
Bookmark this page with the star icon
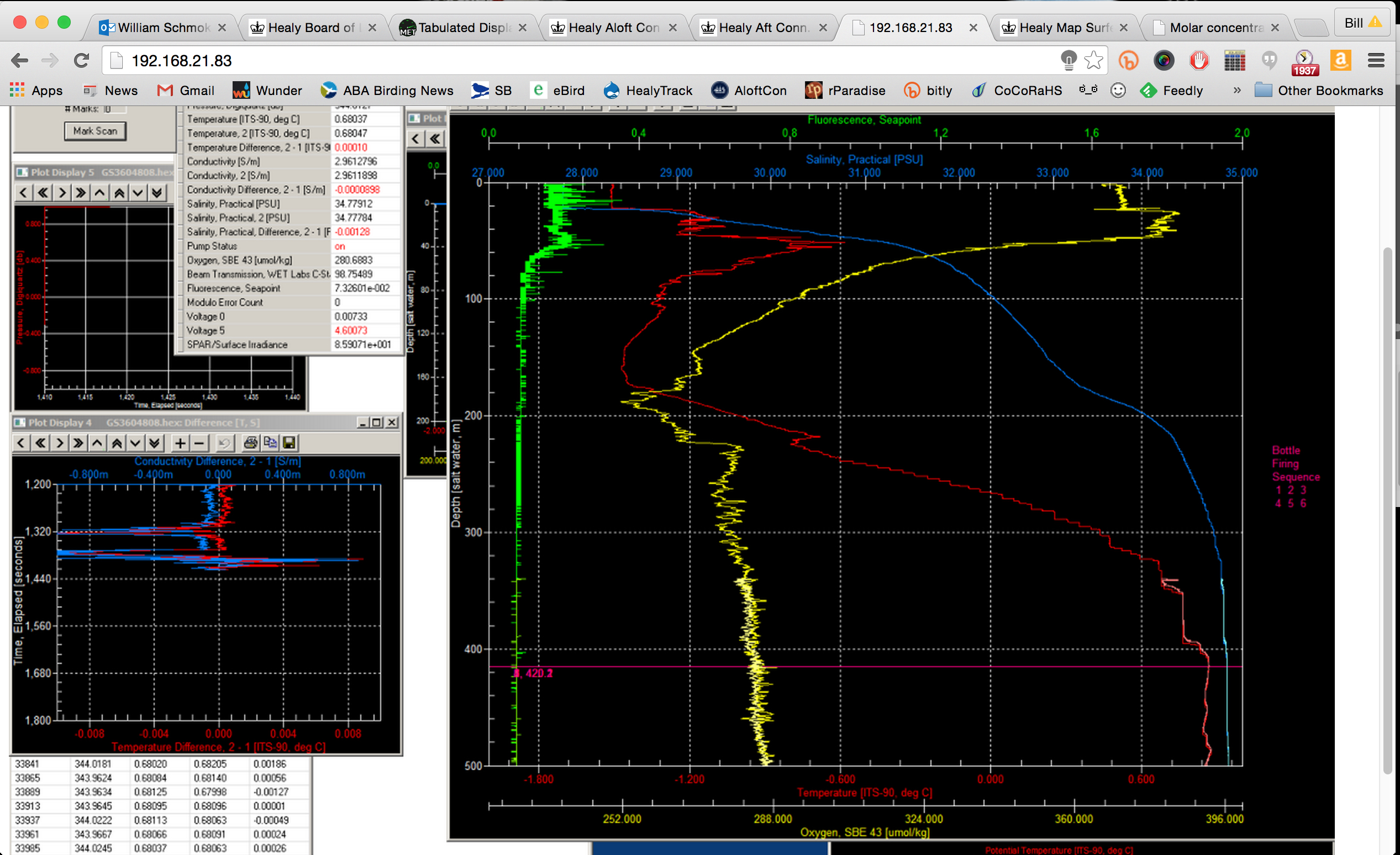[x=1093, y=60]
